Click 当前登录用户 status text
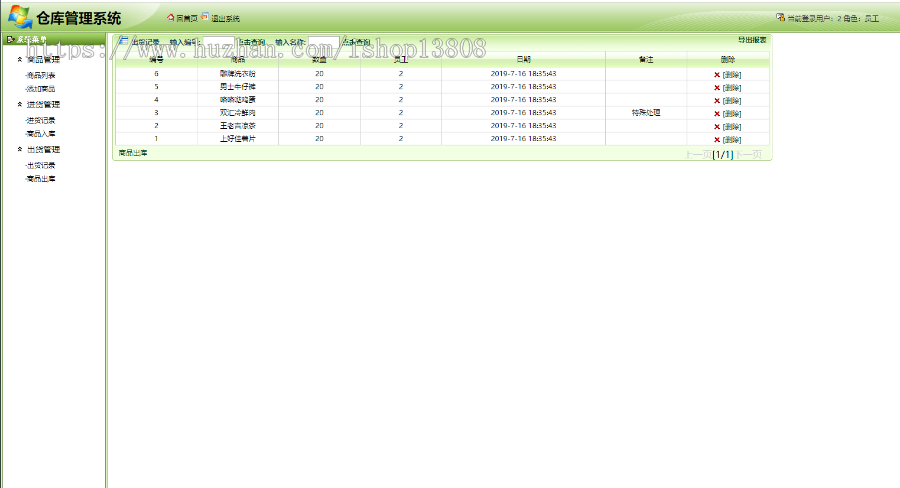The image size is (900, 488). 833,19
